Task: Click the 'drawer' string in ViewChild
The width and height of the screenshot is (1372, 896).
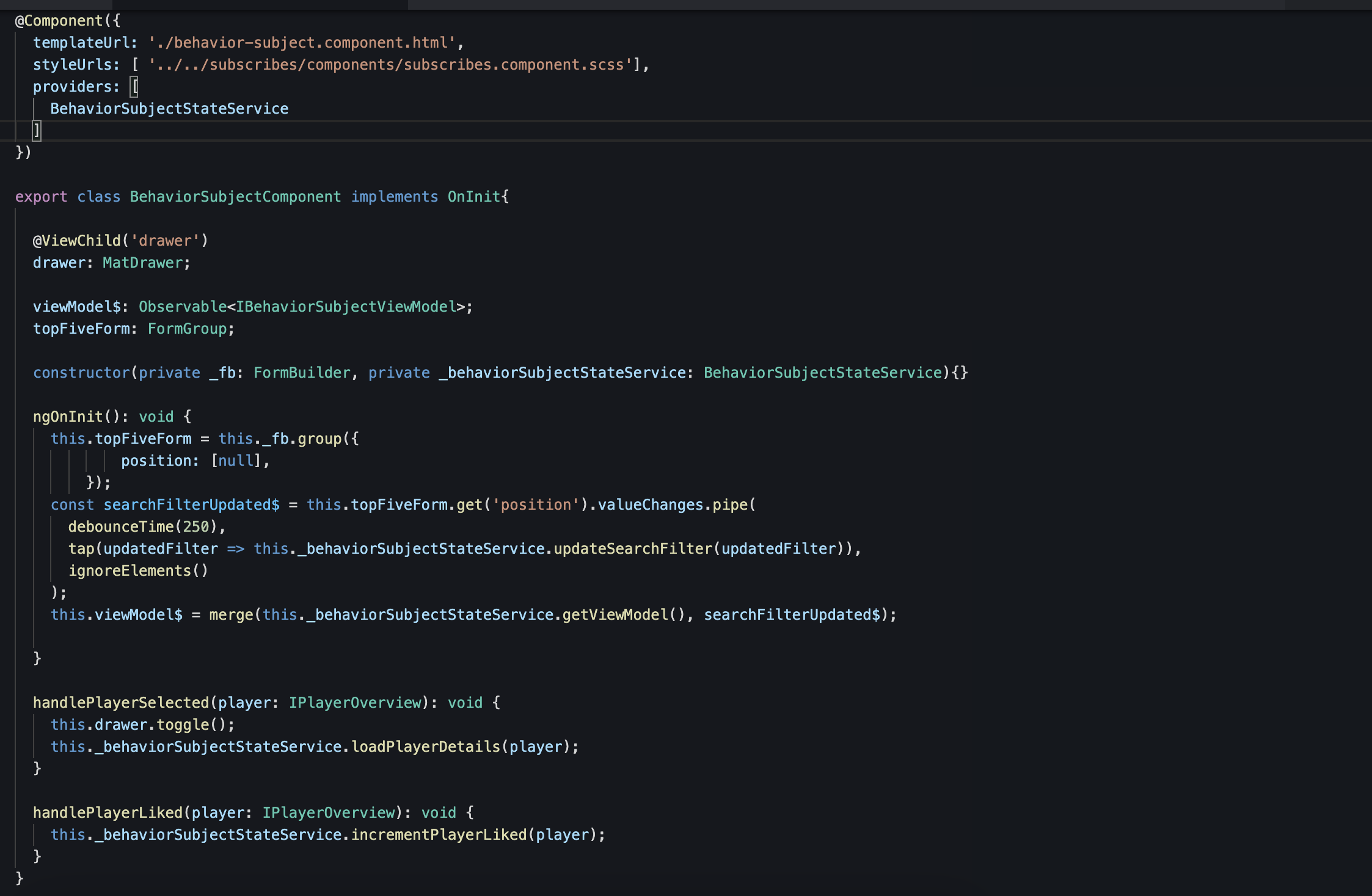Action: point(165,241)
